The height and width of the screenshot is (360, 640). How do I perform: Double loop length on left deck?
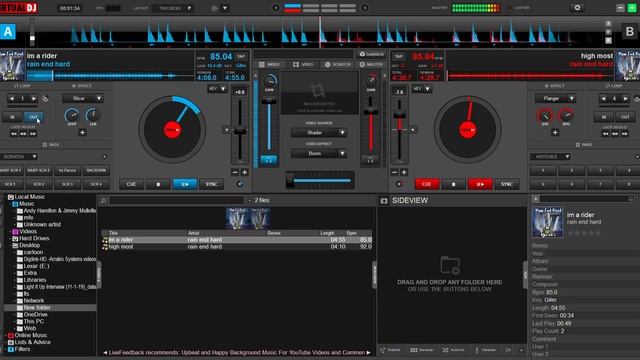coord(33,98)
